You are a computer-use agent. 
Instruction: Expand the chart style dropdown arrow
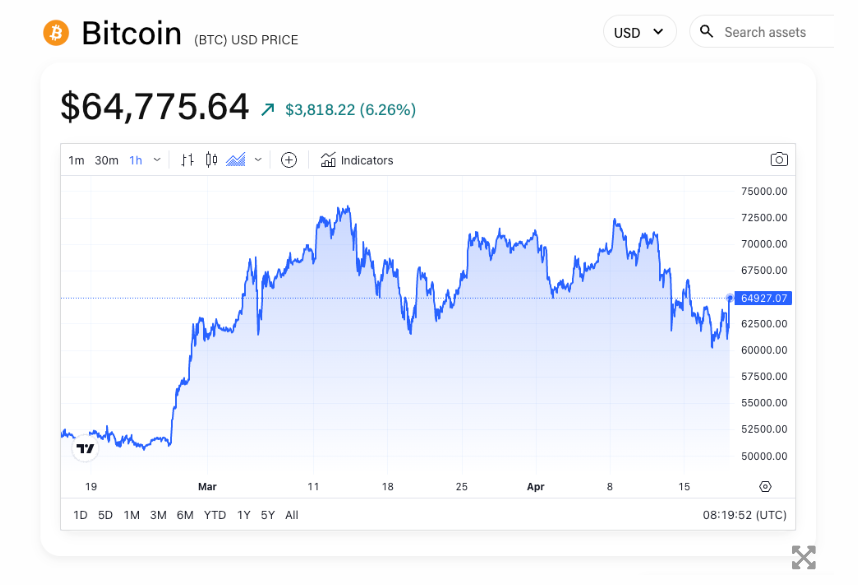[x=258, y=160]
